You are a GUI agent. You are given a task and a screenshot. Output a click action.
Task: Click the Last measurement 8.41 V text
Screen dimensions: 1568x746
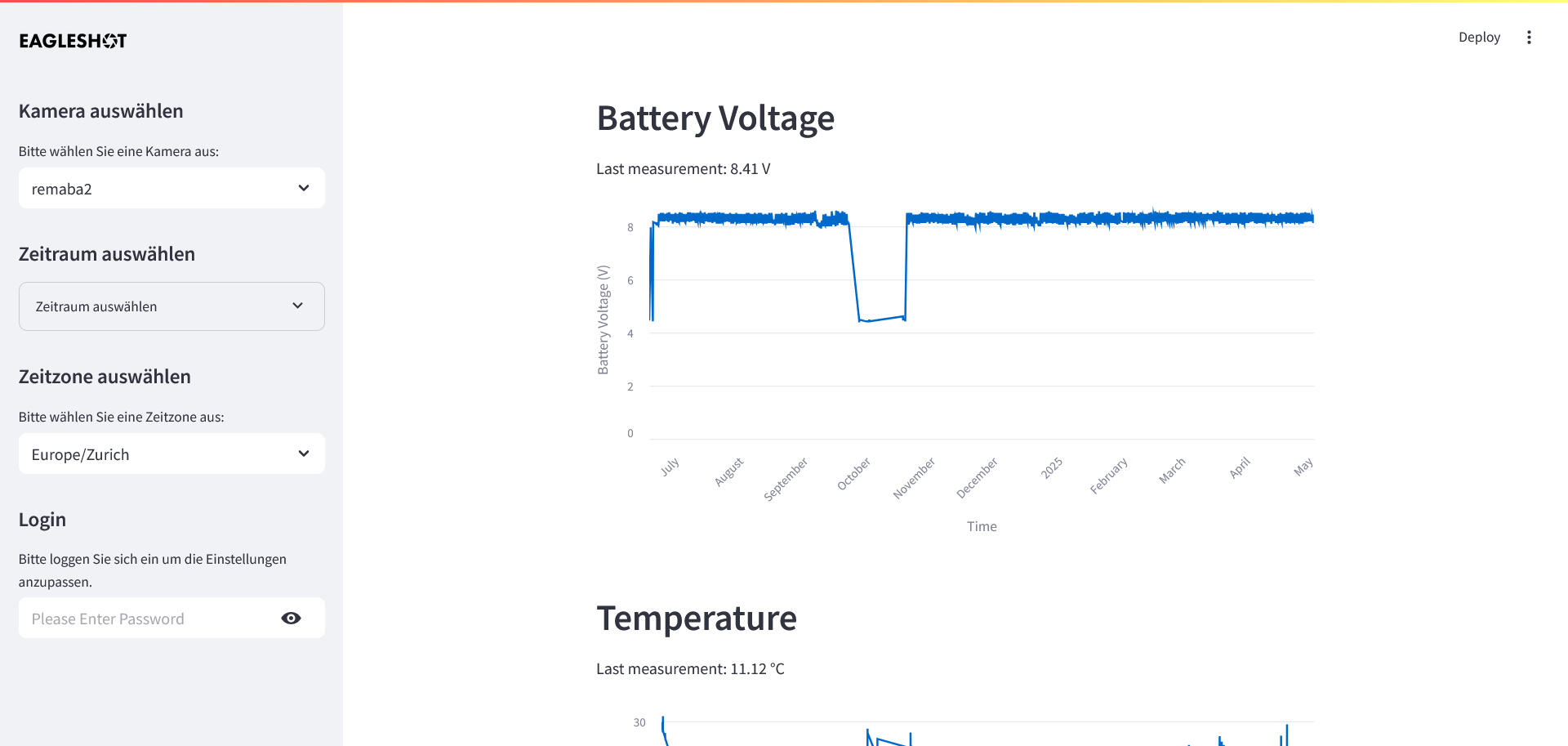pyautogui.click(x=684, y=169)
